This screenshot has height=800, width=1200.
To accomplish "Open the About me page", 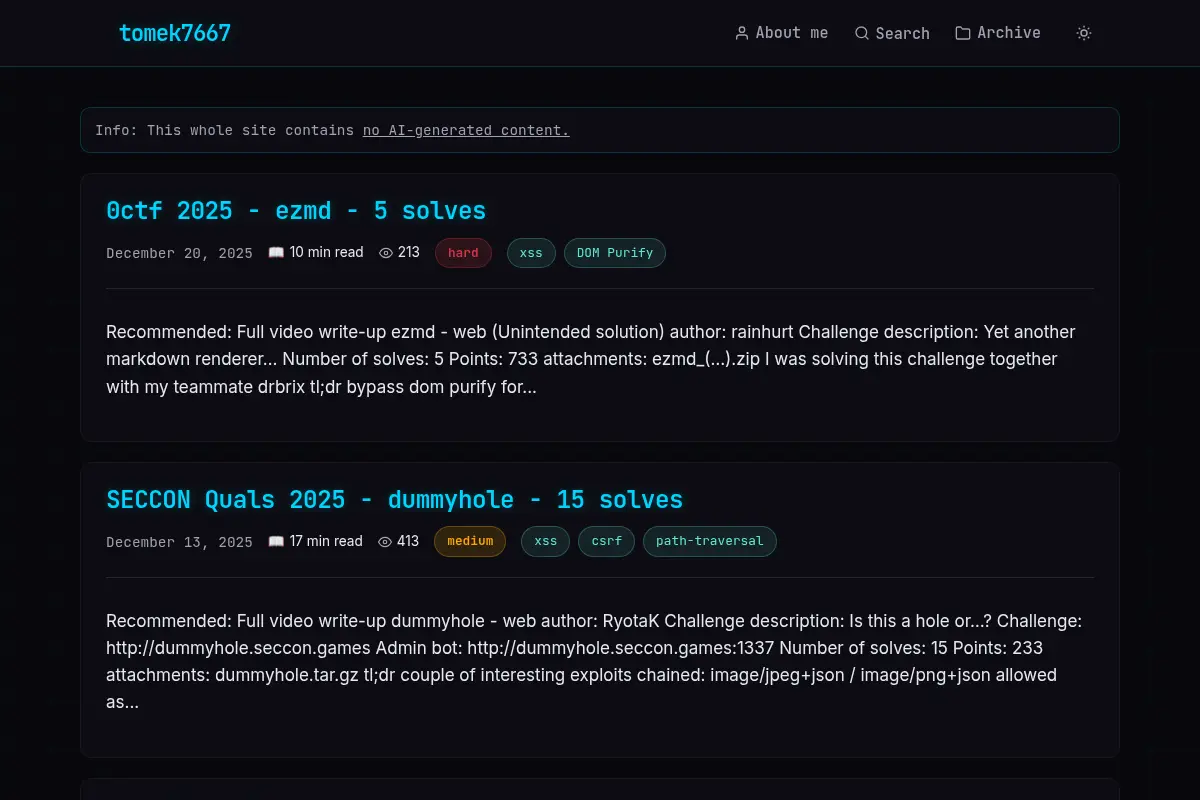I will 782,33.
